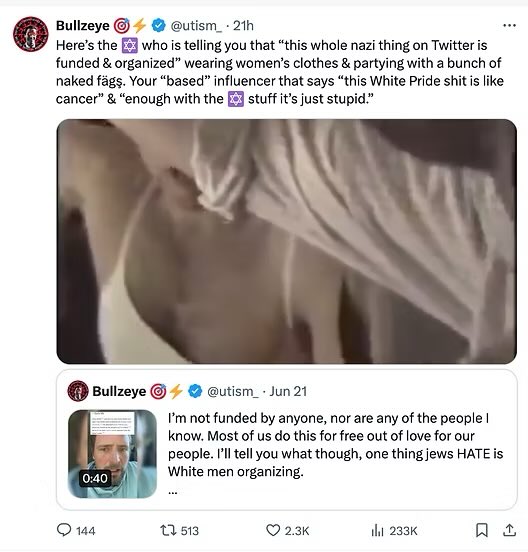The width and height of the screenshot is (528, 552).
Task: View analytics bar-chart icon showing 233K
Action: [x=377, y=531]
